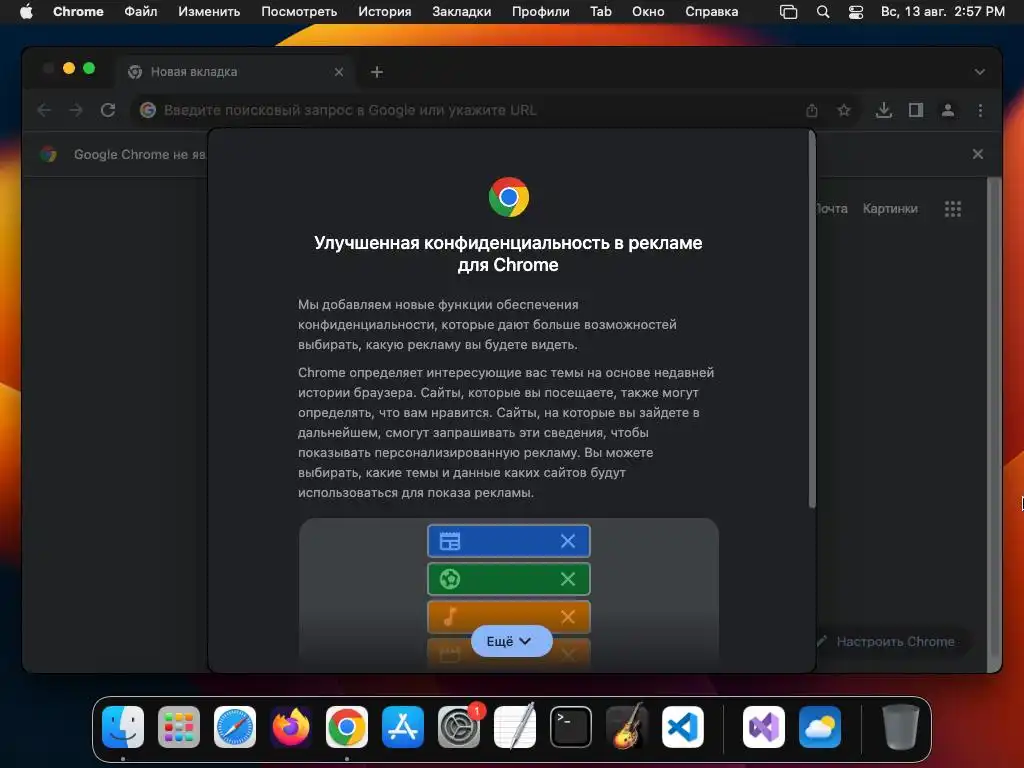Image resolution: width=1024 pixels, height=768 pixels.
Task: Reload the page
Action: 108,110
